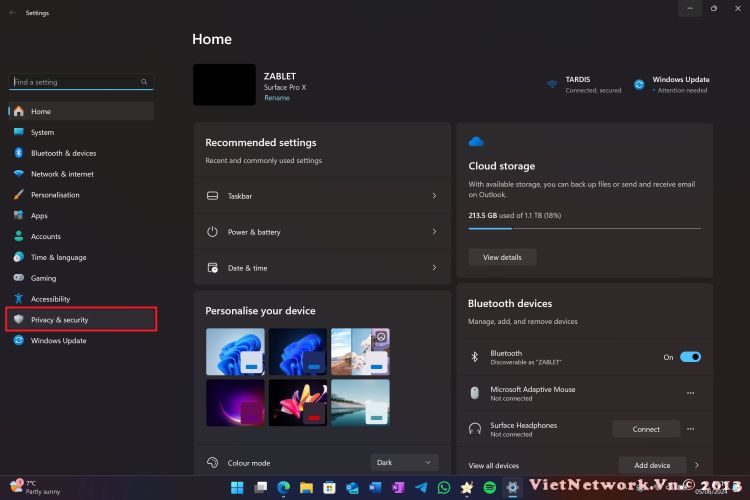This screenshot has height=500, width=750.
Task: Open the Colour mode Dark dropdown
Action: point(404,462)
